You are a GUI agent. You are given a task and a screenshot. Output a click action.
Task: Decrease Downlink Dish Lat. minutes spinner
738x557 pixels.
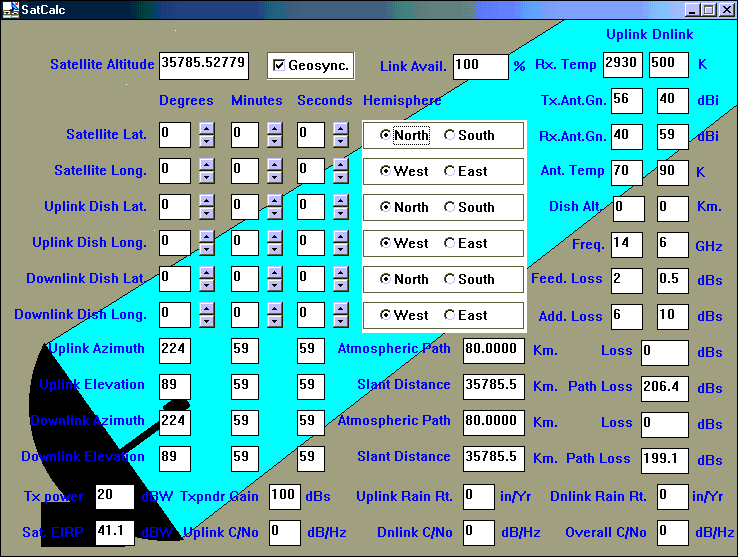[x=274, y=285]
